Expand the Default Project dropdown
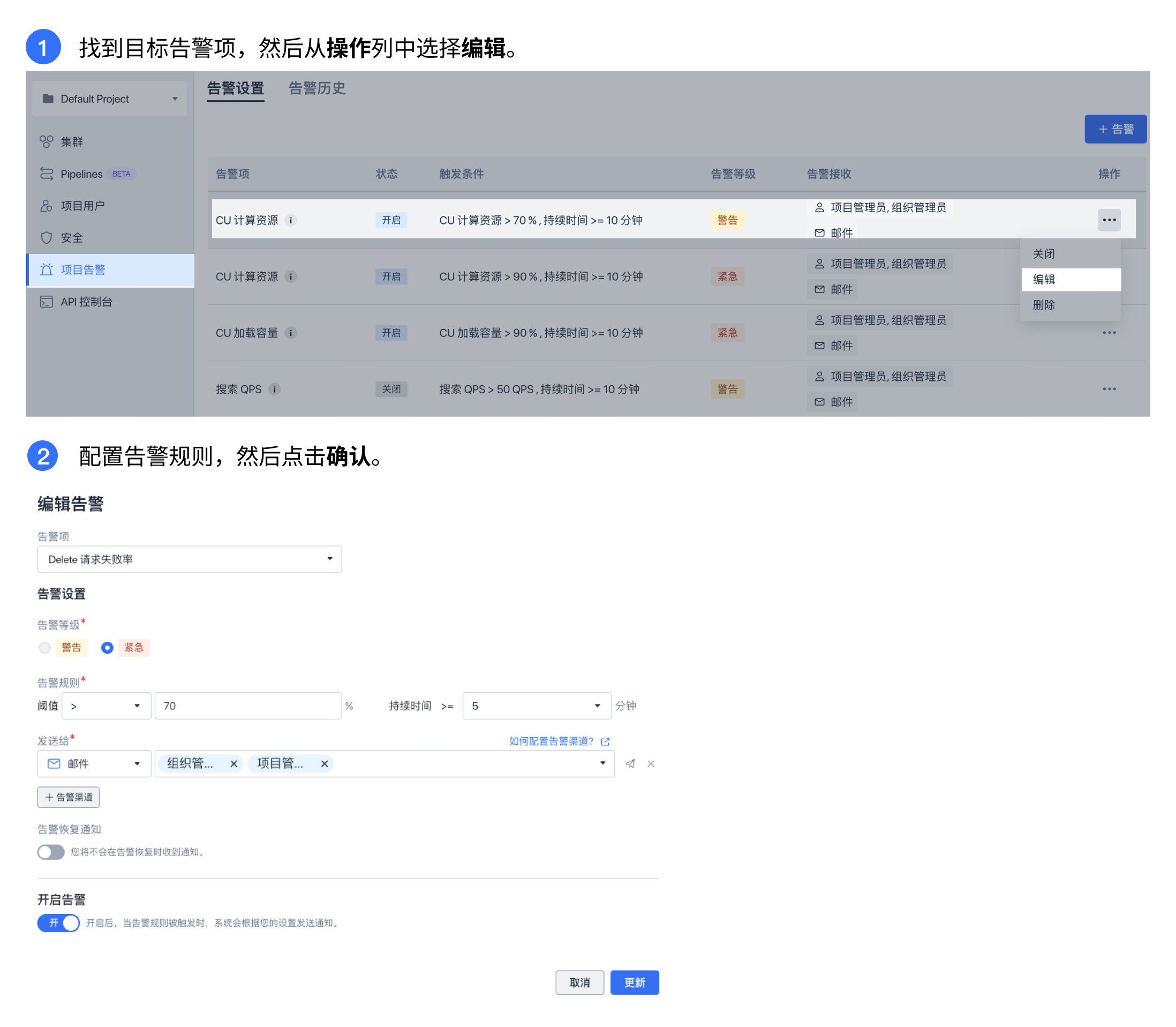The width and height of the screenshot is (1176, 1027). coord(109,99)
